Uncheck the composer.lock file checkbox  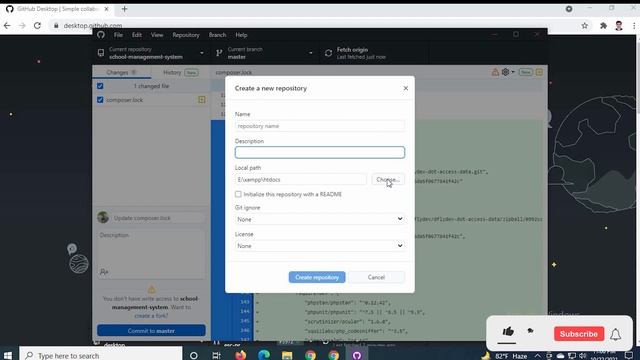coord(100,100)
